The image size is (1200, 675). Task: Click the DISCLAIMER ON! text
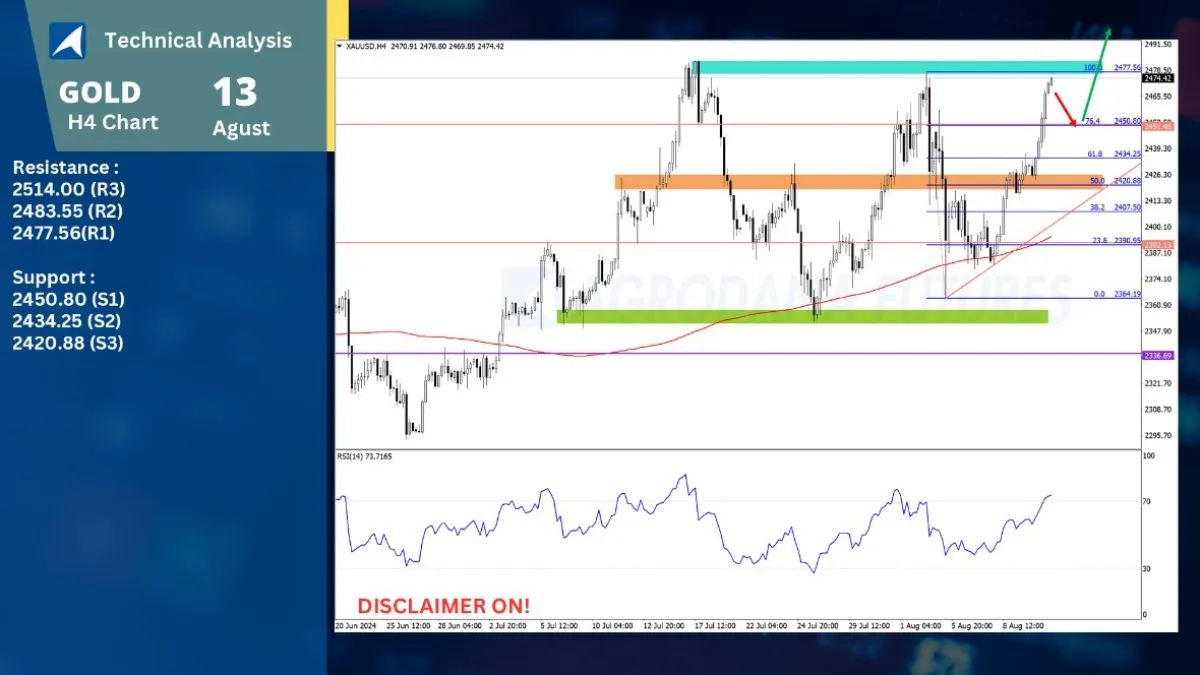tap(444, 605)
